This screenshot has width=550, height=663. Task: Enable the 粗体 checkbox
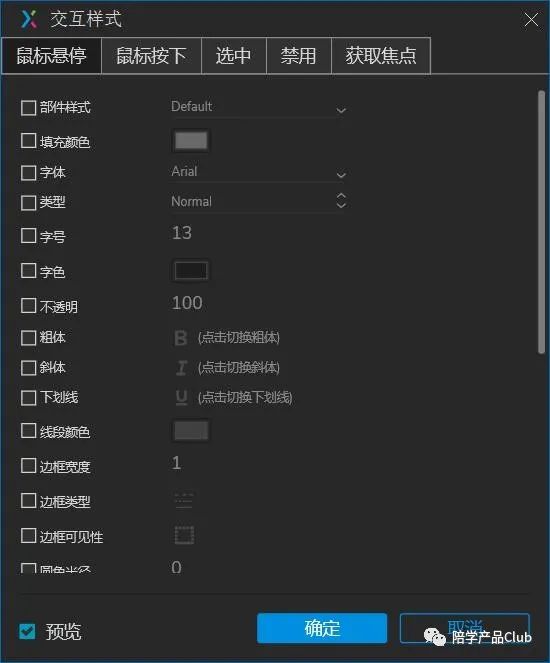coord(28,338)
